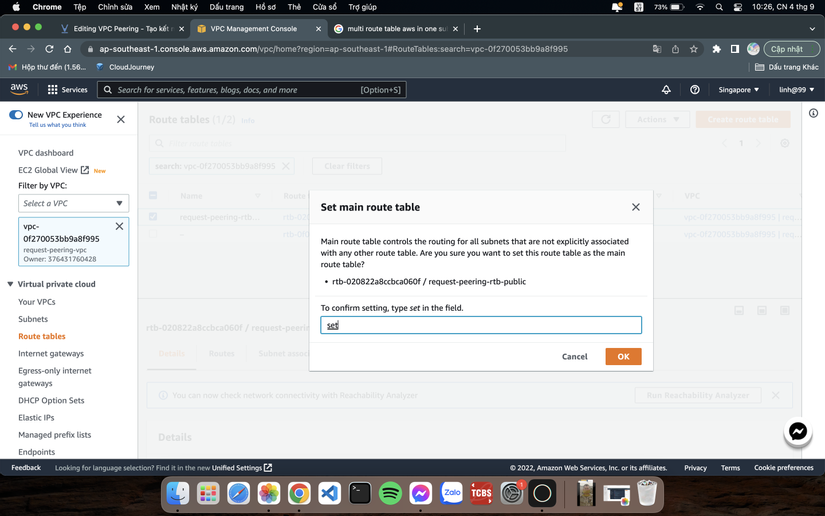The height and width of the screenshot is (516, 825).
Task: Open DHCP Option Sets
Action: (51, 400)
